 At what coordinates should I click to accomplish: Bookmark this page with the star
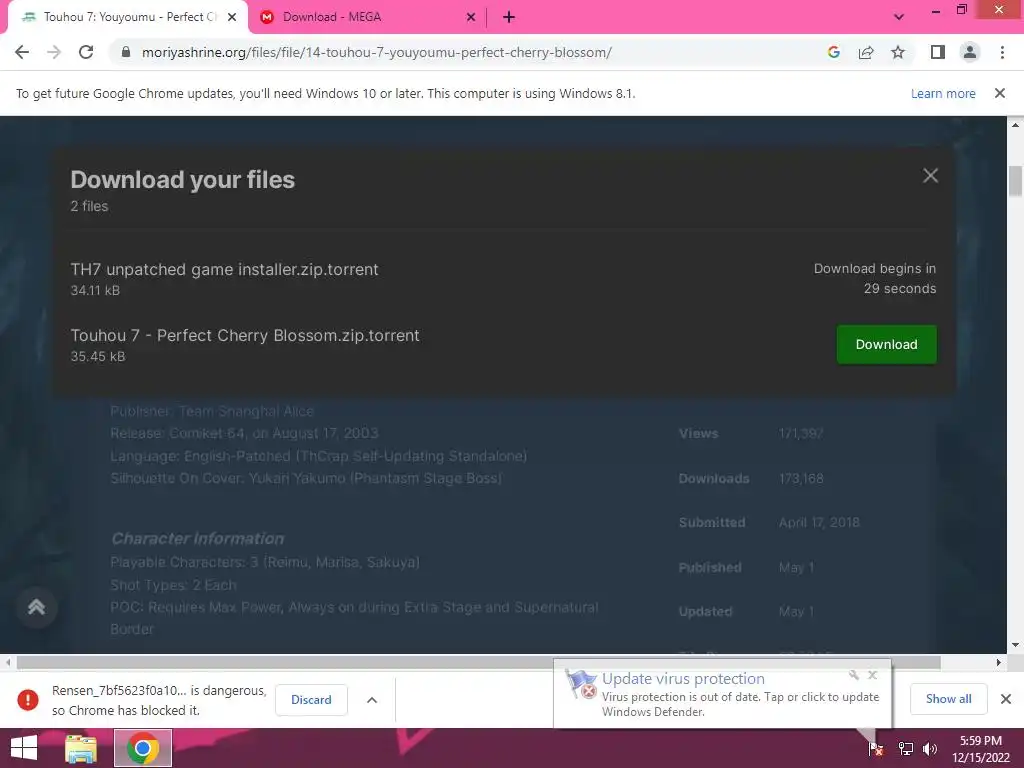[x=898, y=52]
